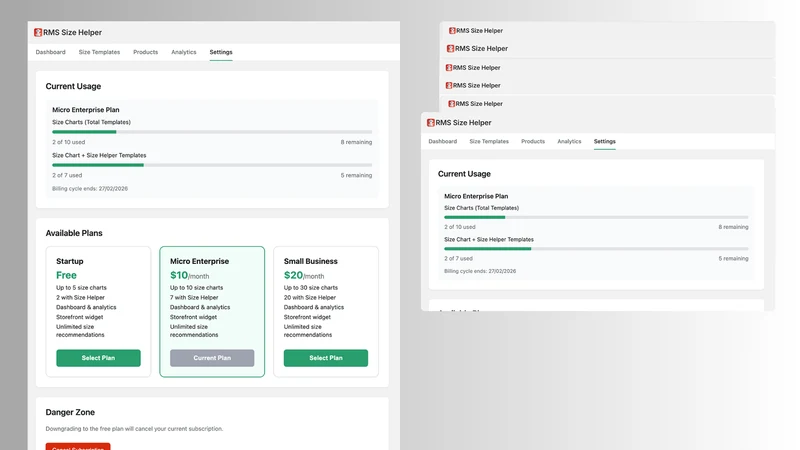The height and width of the screenshot is (450, 800).
Task: Click '8 remaining' in right window
Action: point(733,227)
